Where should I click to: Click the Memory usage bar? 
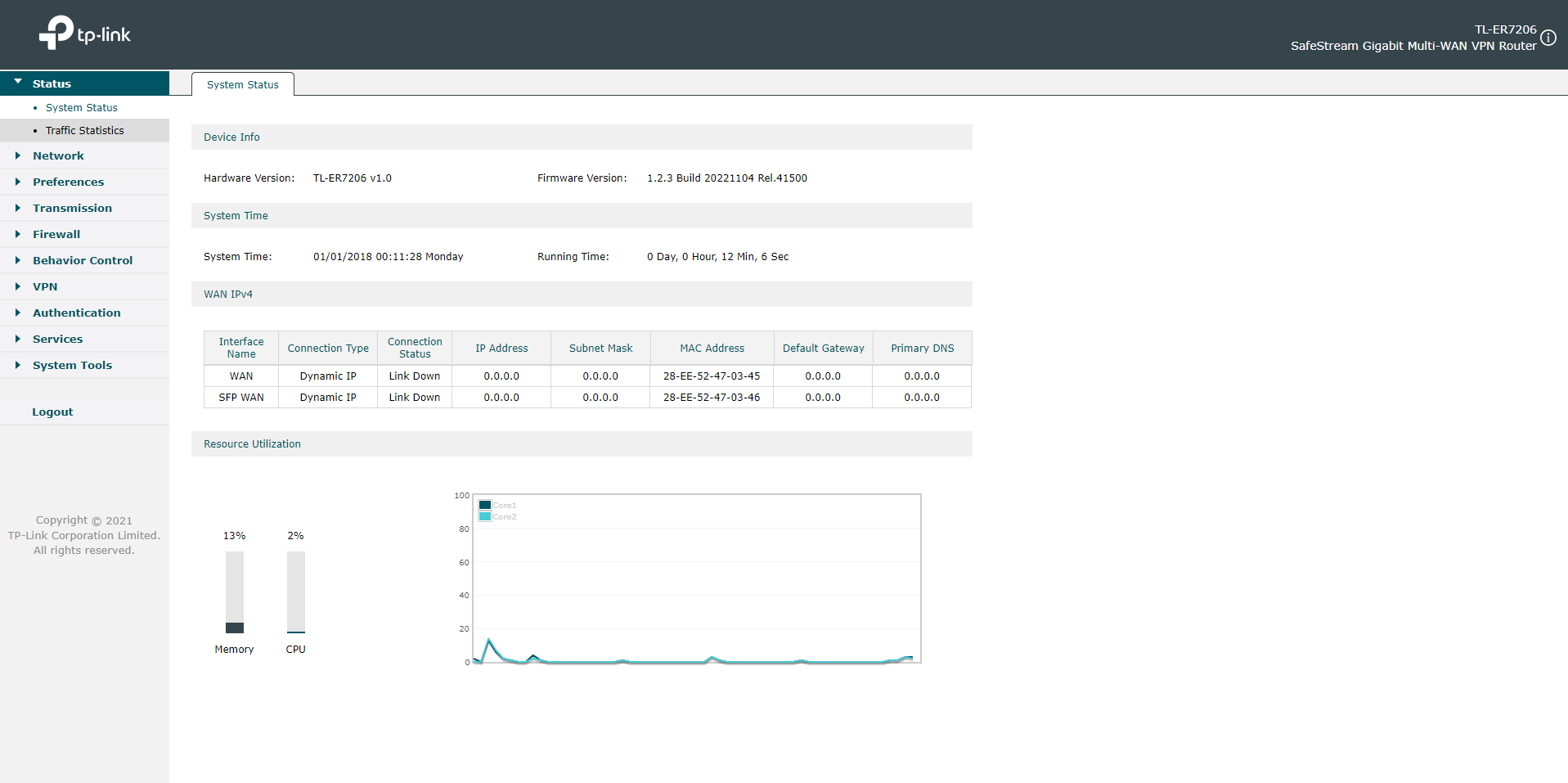click(x=235, y=592)
